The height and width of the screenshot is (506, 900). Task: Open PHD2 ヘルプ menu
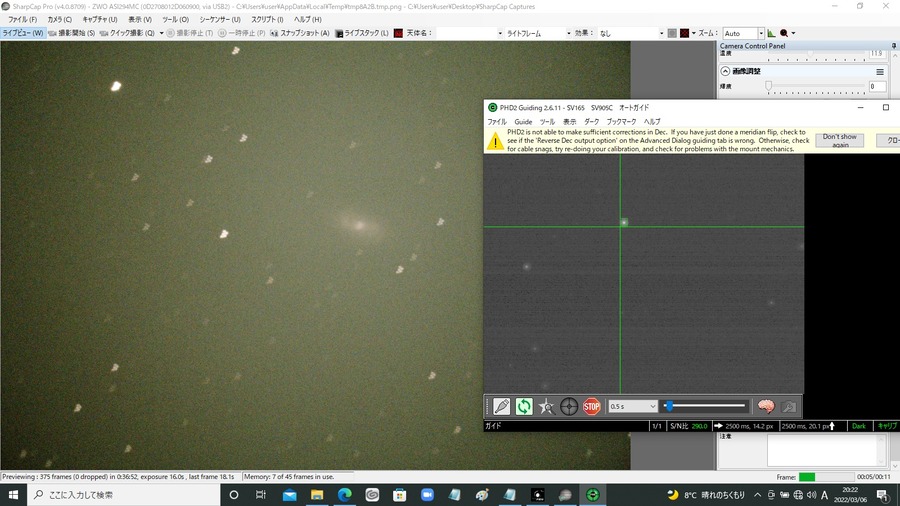point(651,122)
